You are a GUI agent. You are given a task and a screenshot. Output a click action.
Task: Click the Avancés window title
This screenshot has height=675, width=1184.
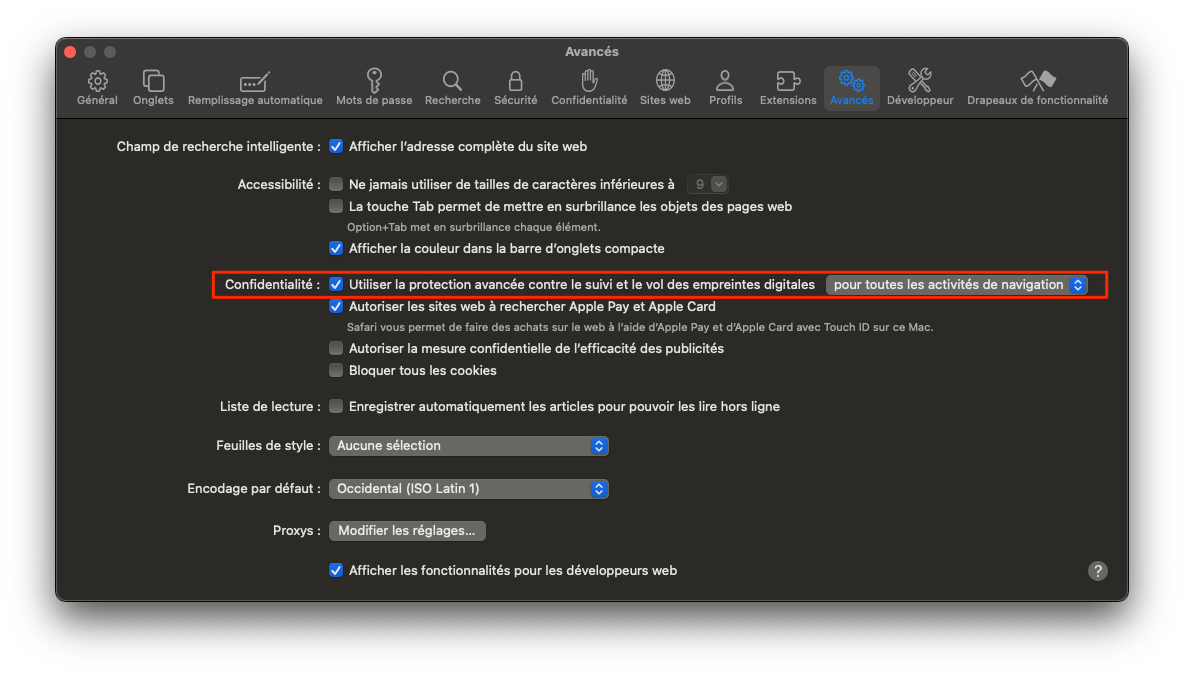click(x=592, y=51)
